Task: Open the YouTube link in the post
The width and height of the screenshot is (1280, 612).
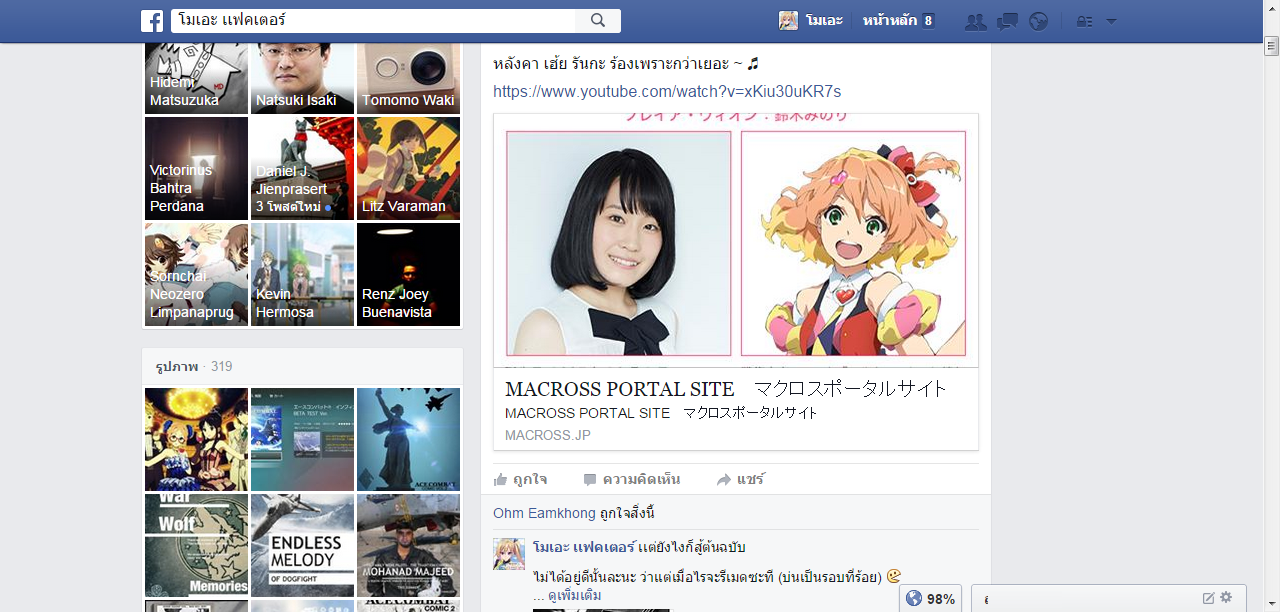Action: [x=667, y=92]
